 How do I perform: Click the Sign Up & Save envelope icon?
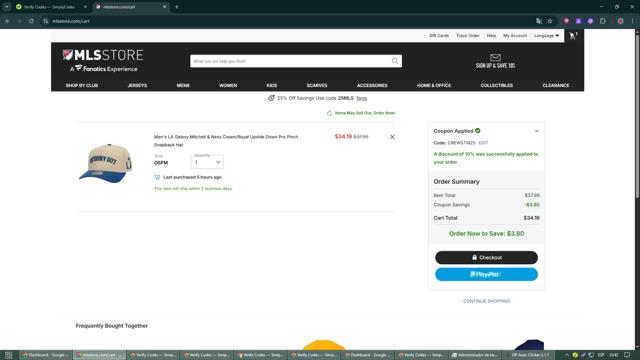coord(495,57)
